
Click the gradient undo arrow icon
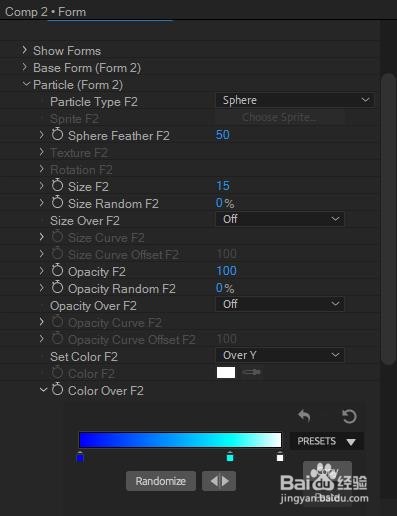click(x=304, y=416)
